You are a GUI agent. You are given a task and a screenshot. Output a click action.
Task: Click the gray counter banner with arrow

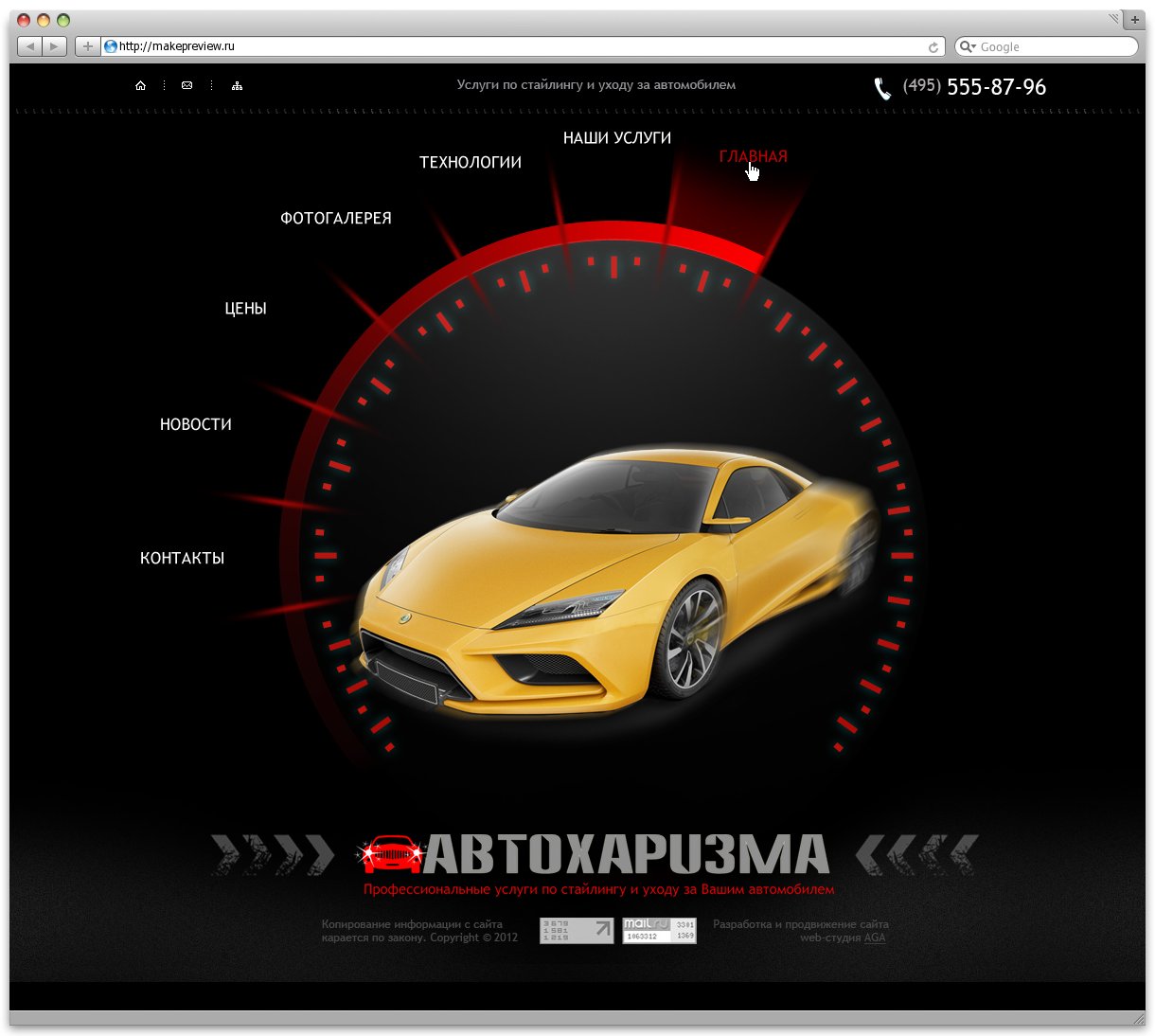click(577, 930)
